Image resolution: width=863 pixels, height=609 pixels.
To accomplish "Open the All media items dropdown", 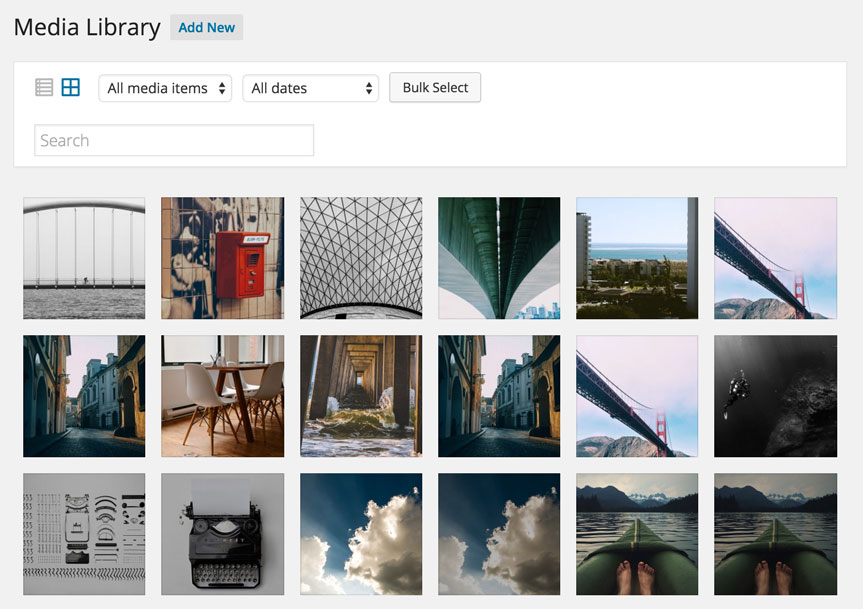I will (165, 88).
